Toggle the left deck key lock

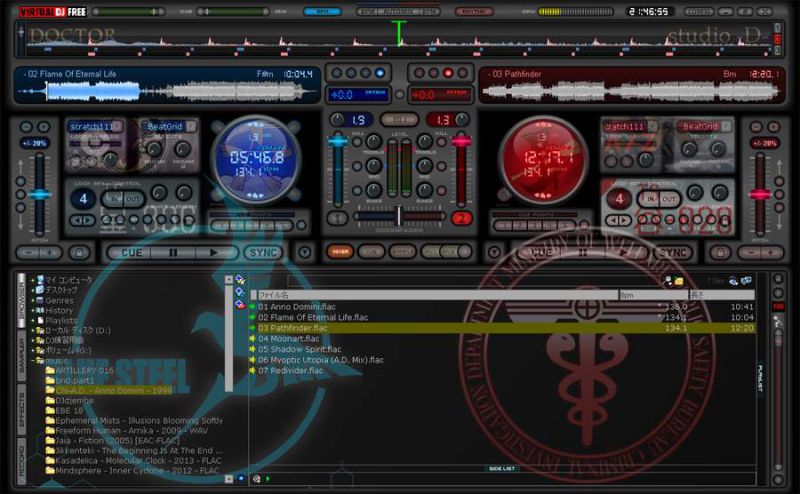point(79,252)
